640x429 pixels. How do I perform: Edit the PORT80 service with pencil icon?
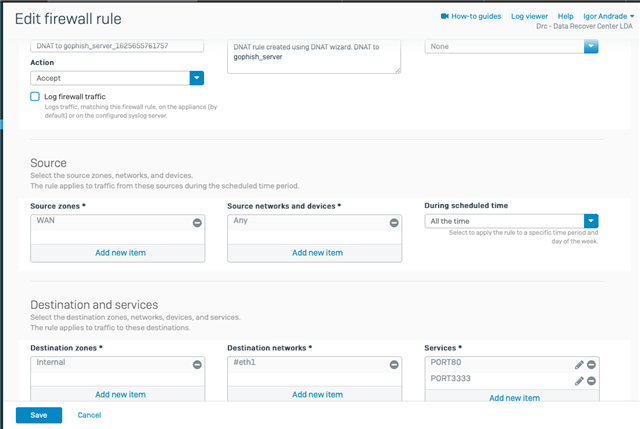tap(579, 365)
